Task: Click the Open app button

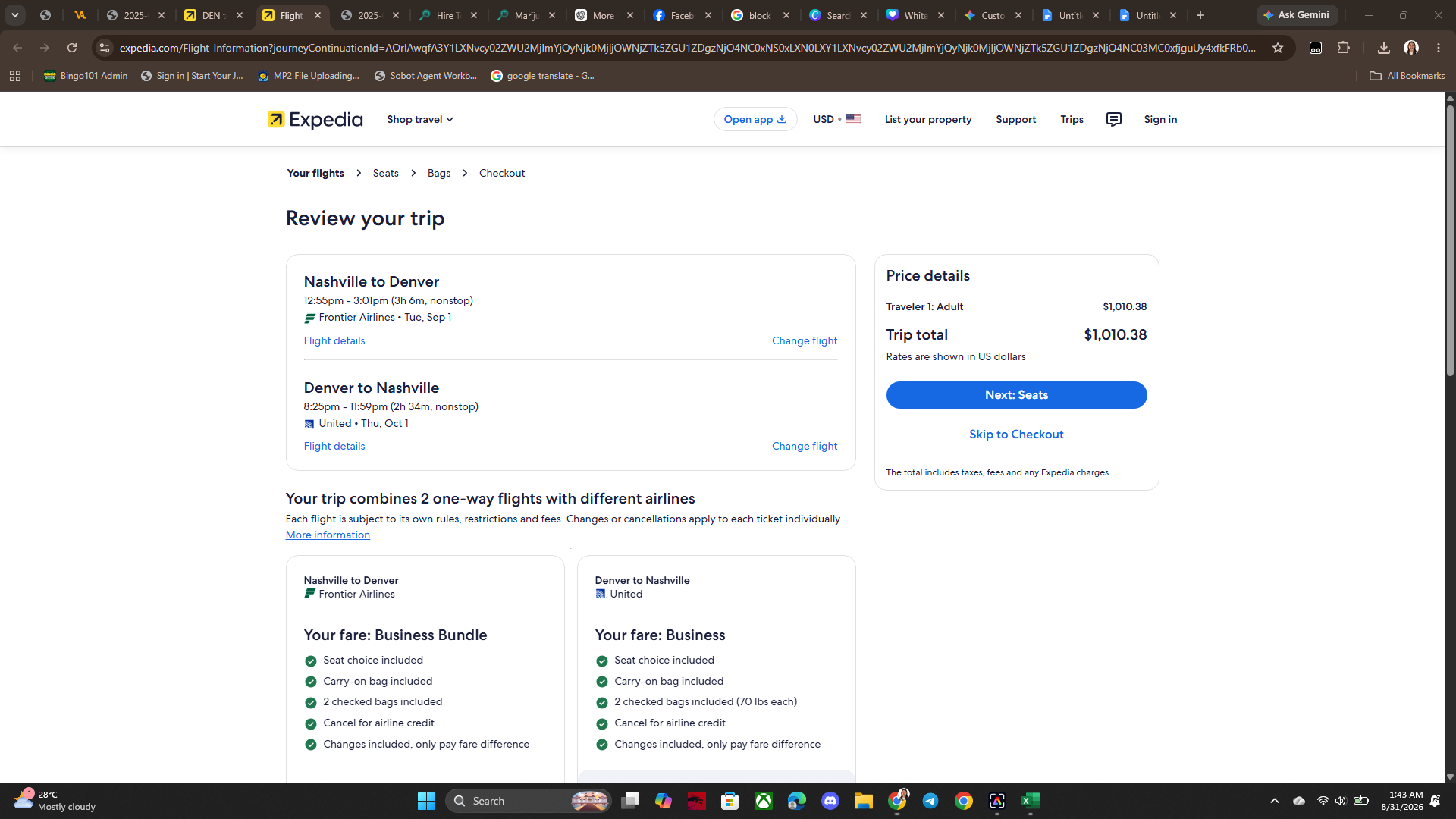Action: (755, 119)
